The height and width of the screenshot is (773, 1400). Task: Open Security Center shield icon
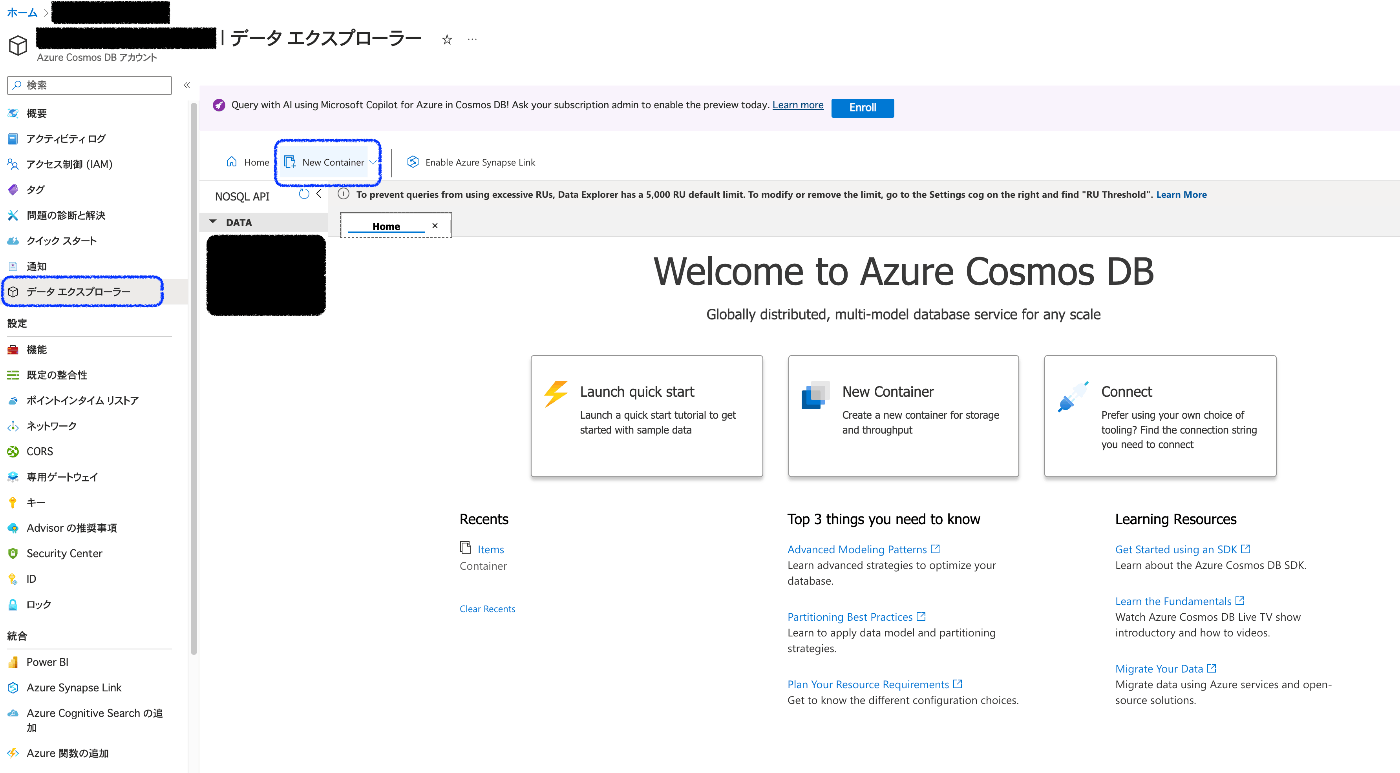tap(13, 554)
